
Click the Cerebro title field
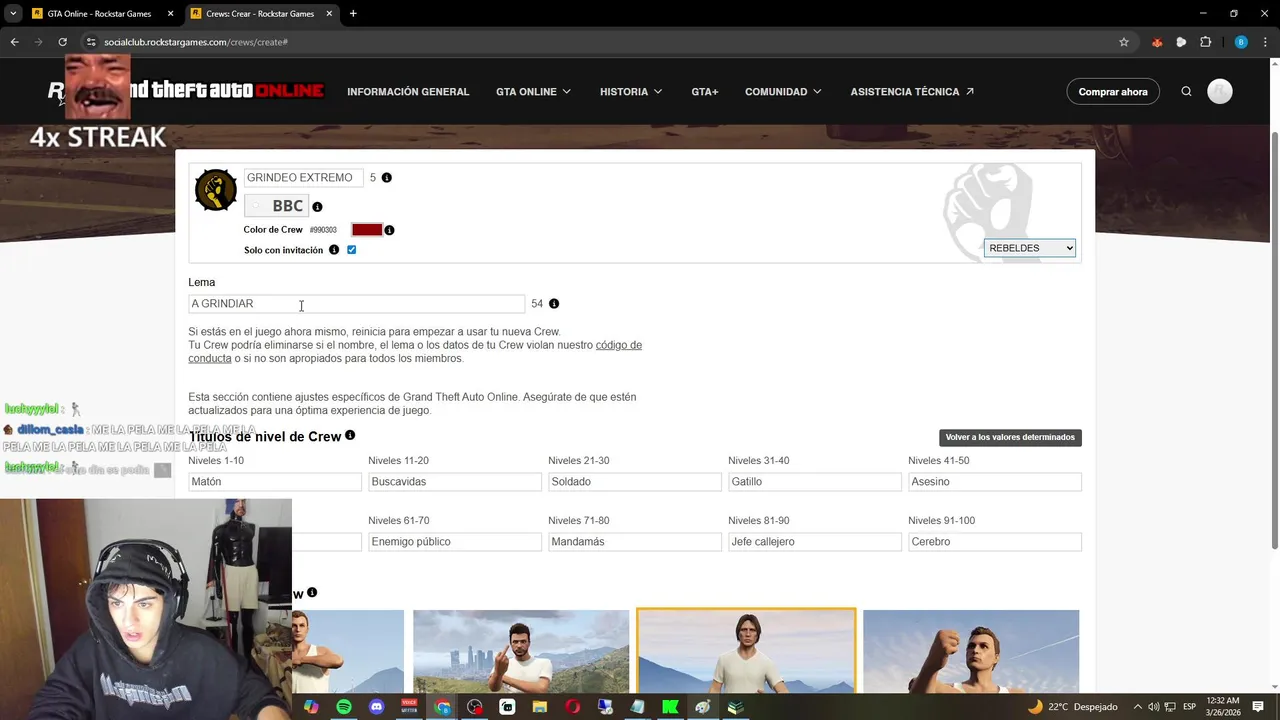click(x=995, y=542)
